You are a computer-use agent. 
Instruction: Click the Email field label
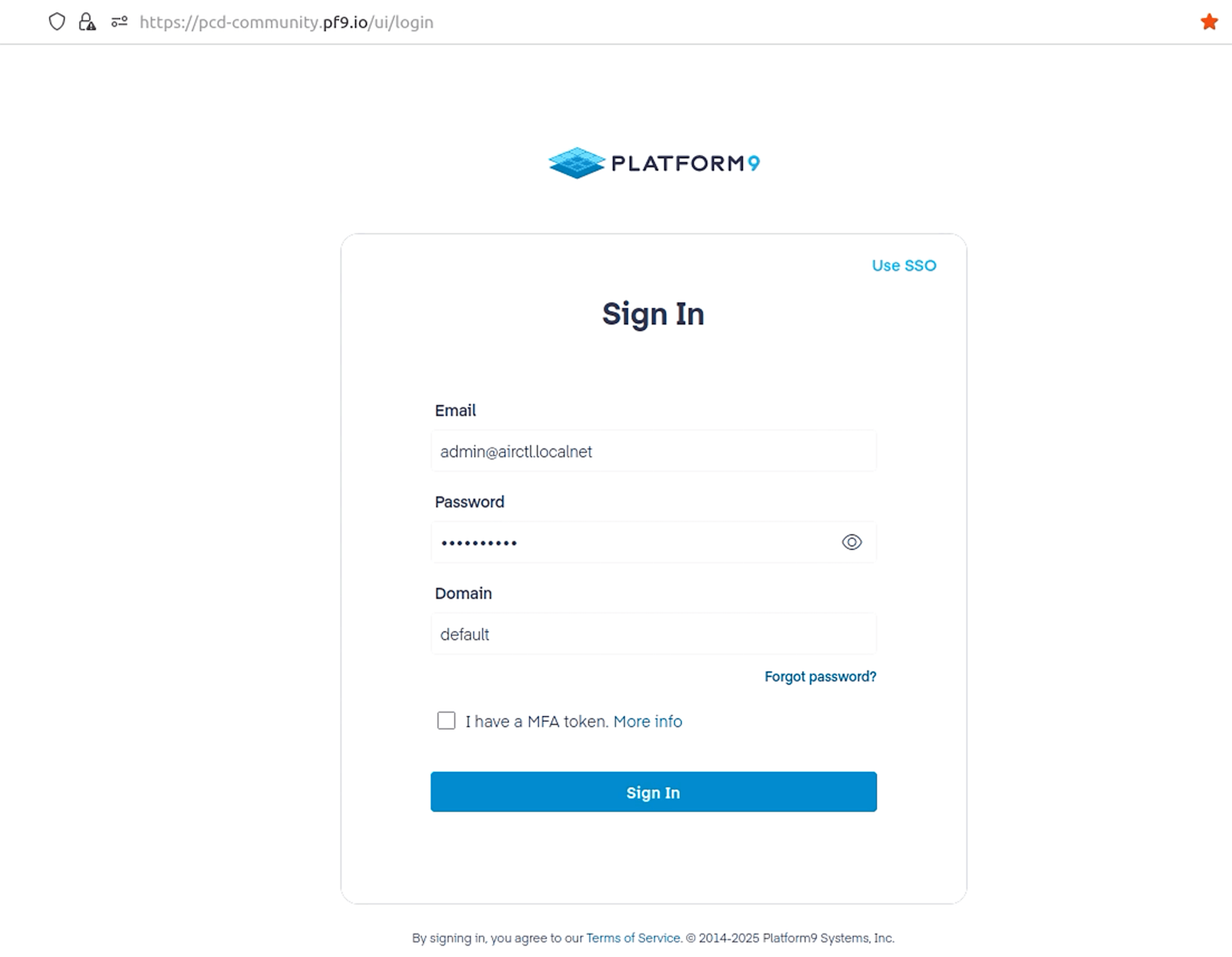(x=455, y=410)
